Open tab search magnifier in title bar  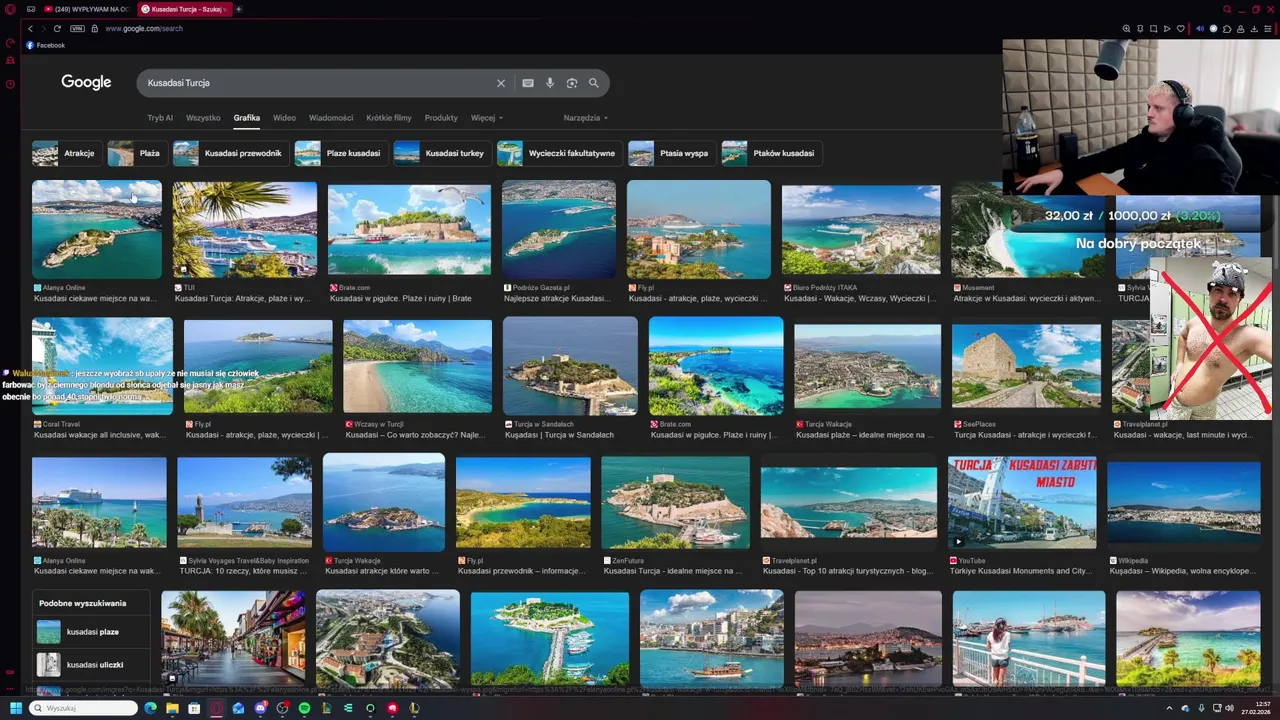pyautogui.click(x=1227, y=9)
